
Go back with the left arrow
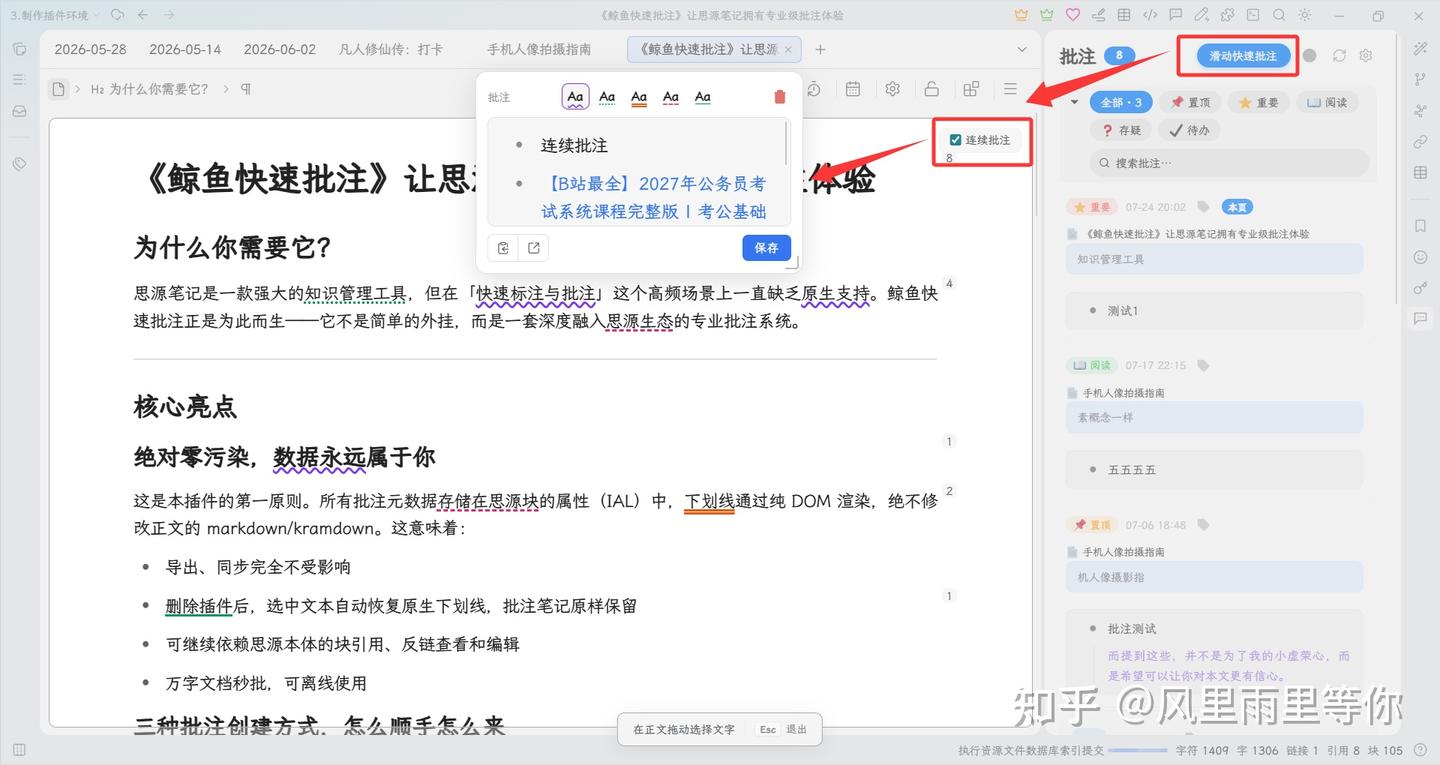[x=143, y=15]
